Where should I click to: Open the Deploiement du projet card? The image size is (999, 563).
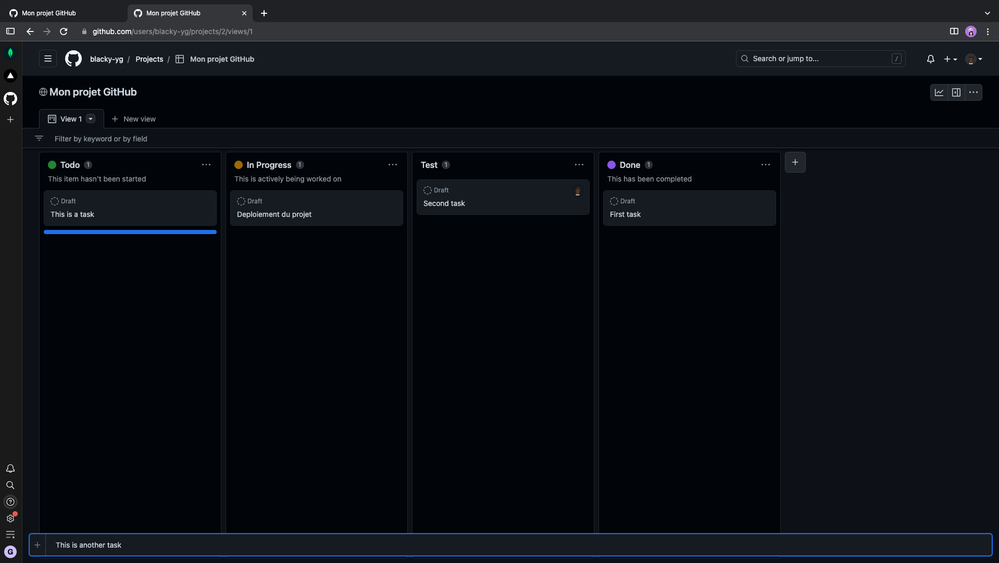317,208
